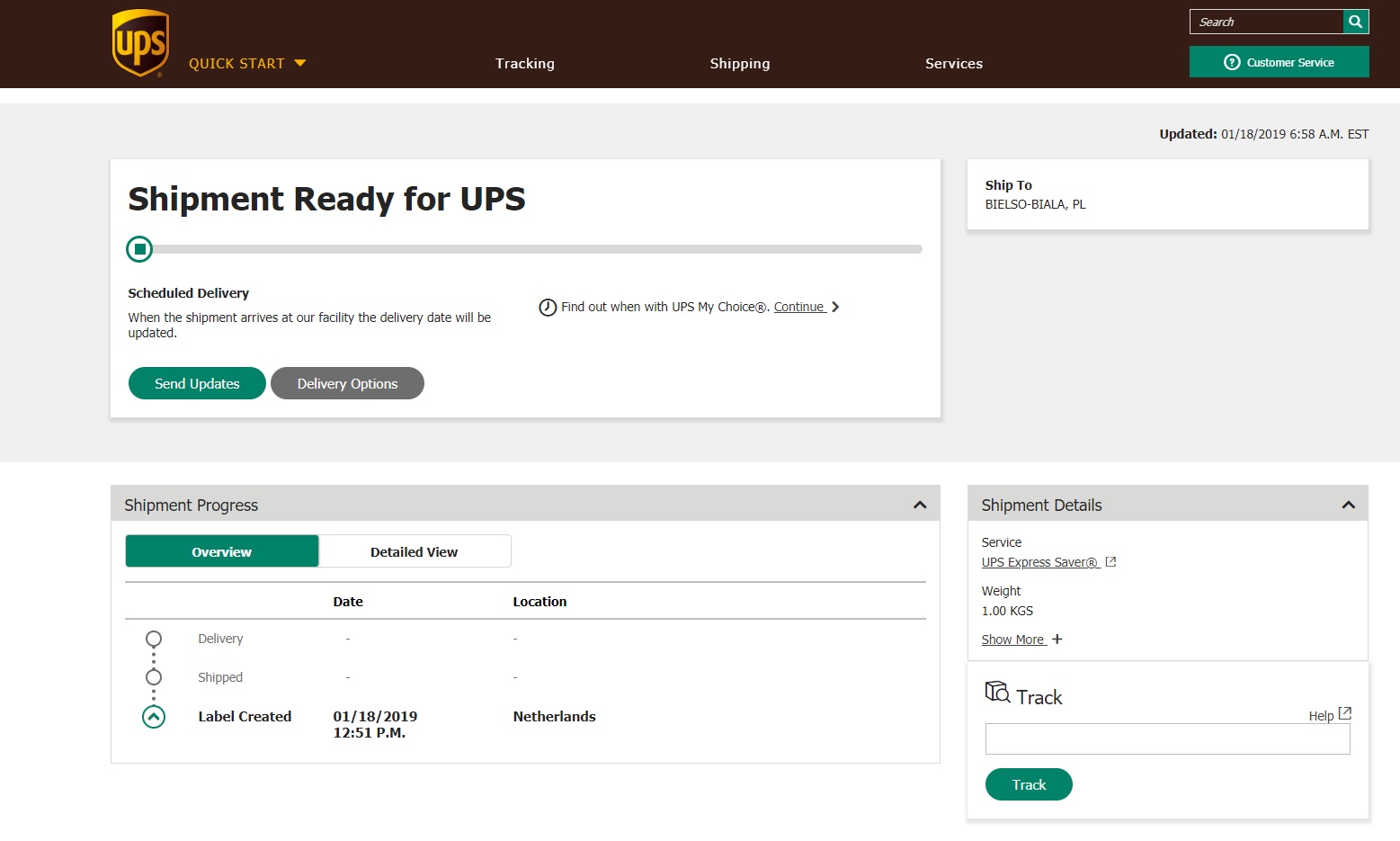Click the package search icon beside Track heading
The height and width of the screenshot is (841, 1400).
coord(998,692)
